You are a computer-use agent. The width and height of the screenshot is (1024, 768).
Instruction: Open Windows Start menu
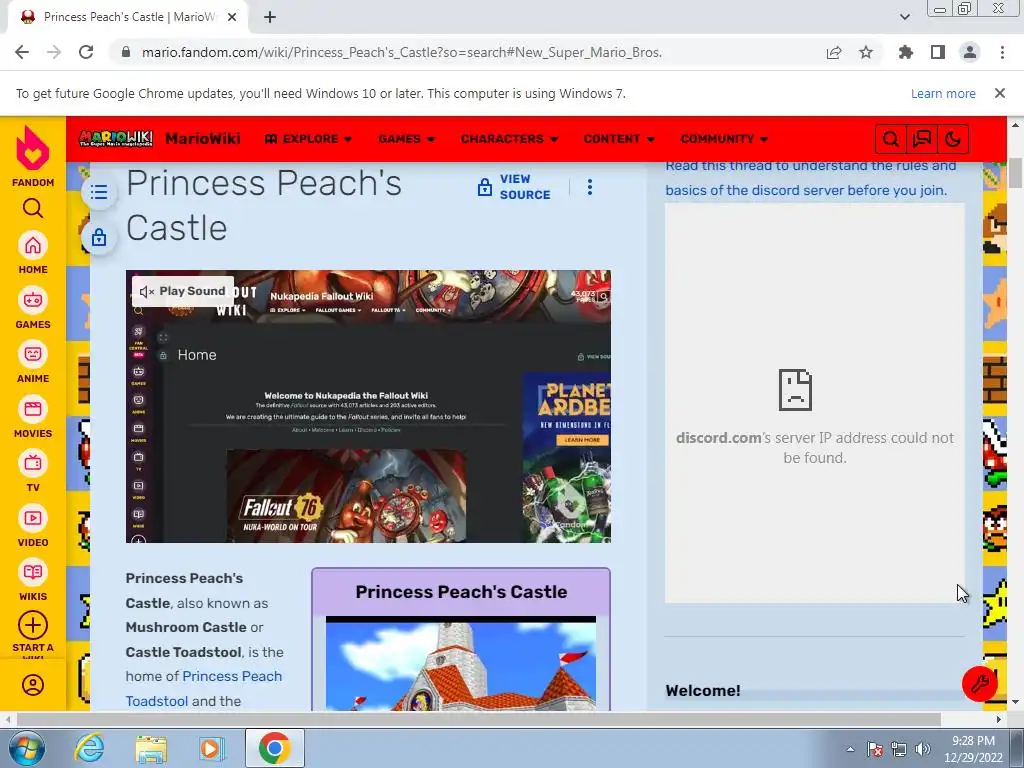(27, 748)
